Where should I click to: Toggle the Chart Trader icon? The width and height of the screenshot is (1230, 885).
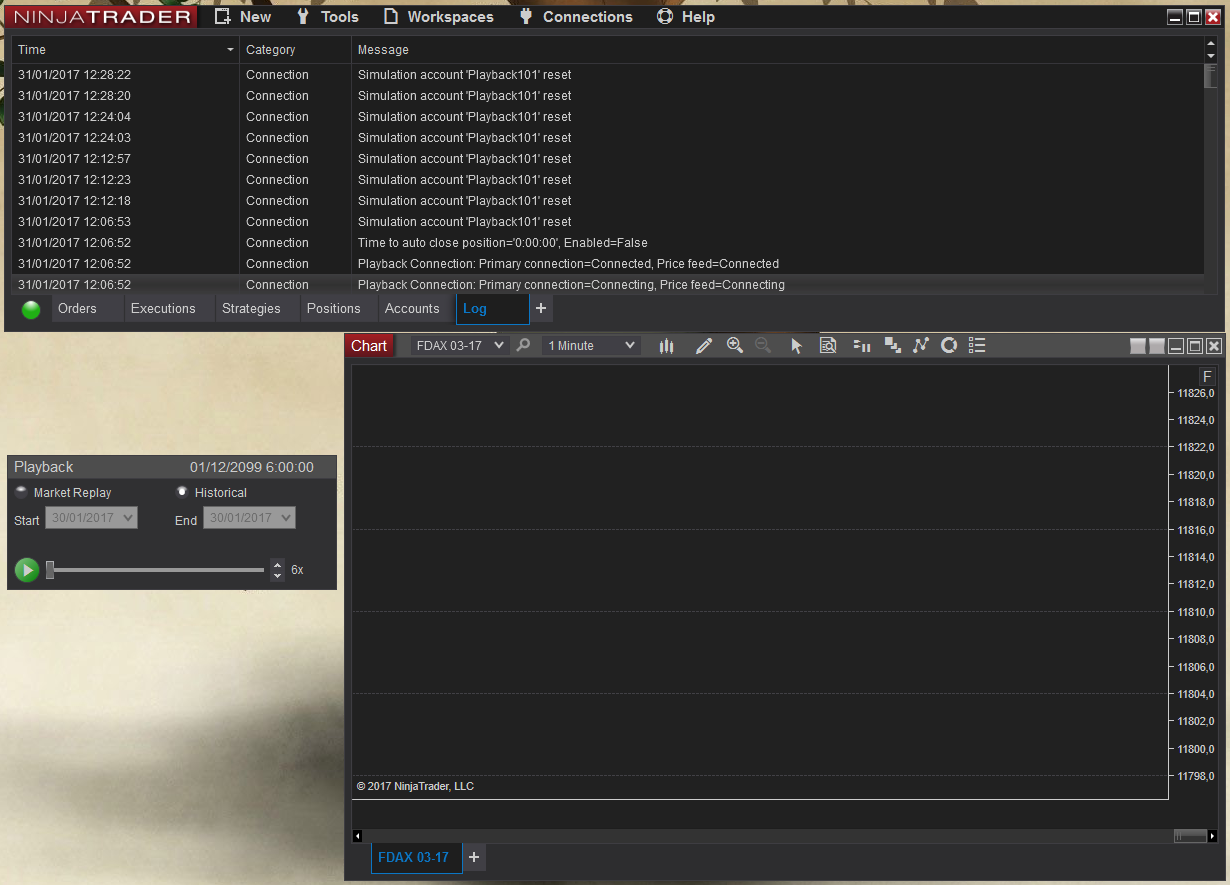pyautogui.click(x=862, y=346)
